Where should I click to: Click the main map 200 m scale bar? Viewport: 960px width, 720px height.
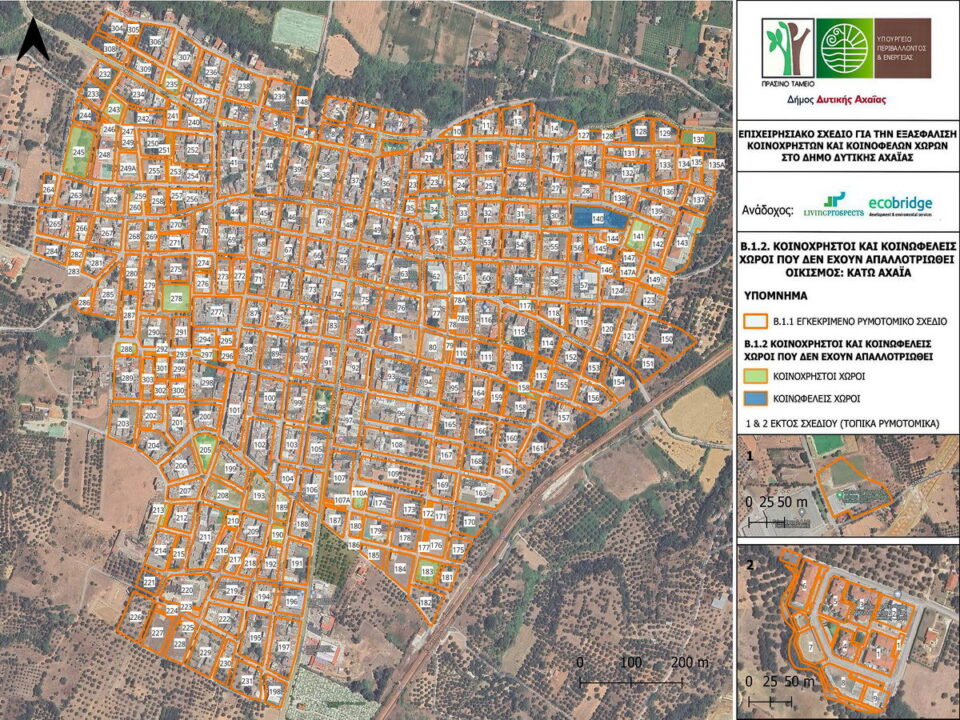pyautogui.click(x=630, y=680)
